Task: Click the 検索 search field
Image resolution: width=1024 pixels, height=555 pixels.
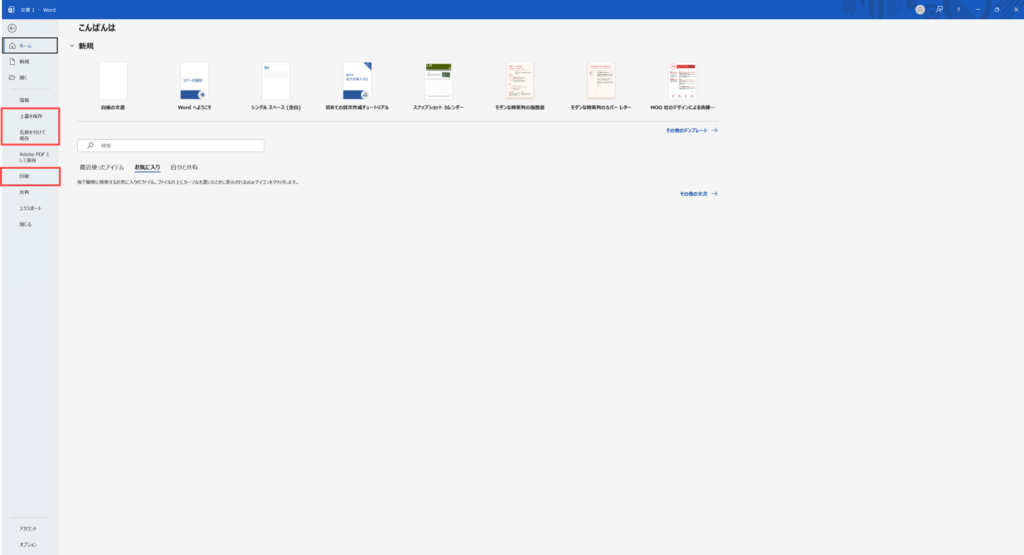Action: click(171, 145)
